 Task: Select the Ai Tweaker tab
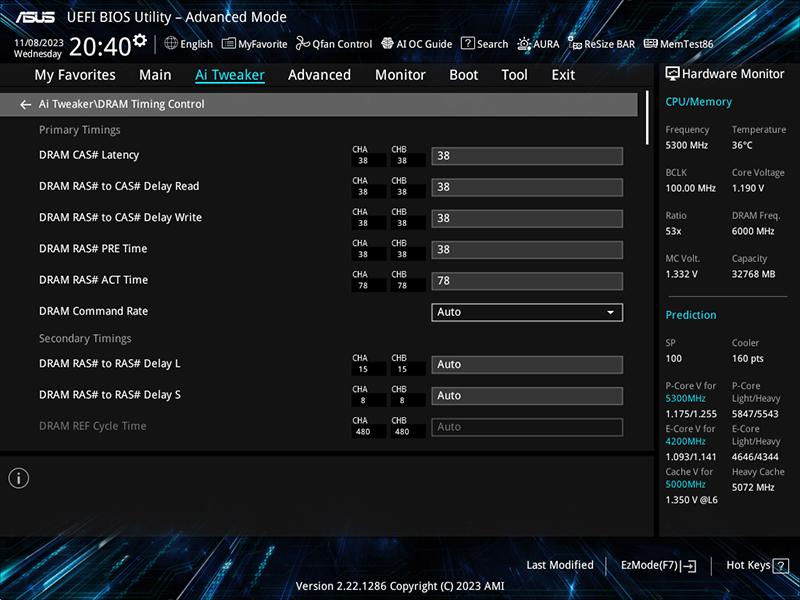coord(230,75)
